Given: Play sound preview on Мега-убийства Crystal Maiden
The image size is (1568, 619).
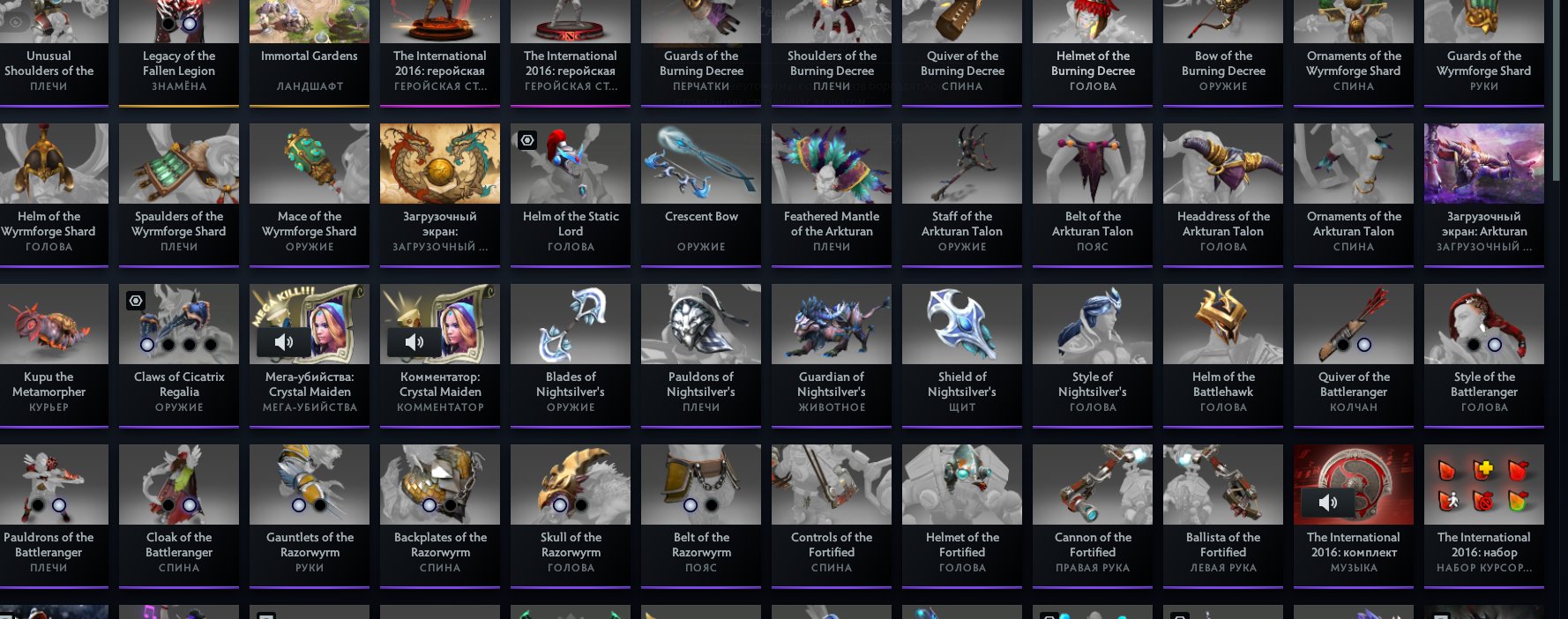Looking at the screenshot, I should [x=283, y=342].
